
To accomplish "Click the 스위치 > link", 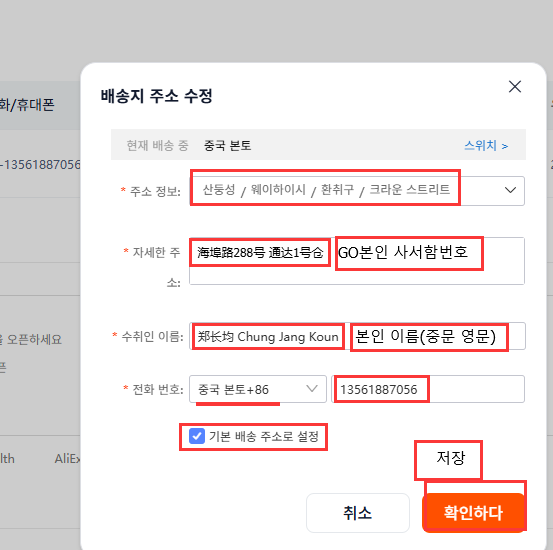I will tap(486, 145).
